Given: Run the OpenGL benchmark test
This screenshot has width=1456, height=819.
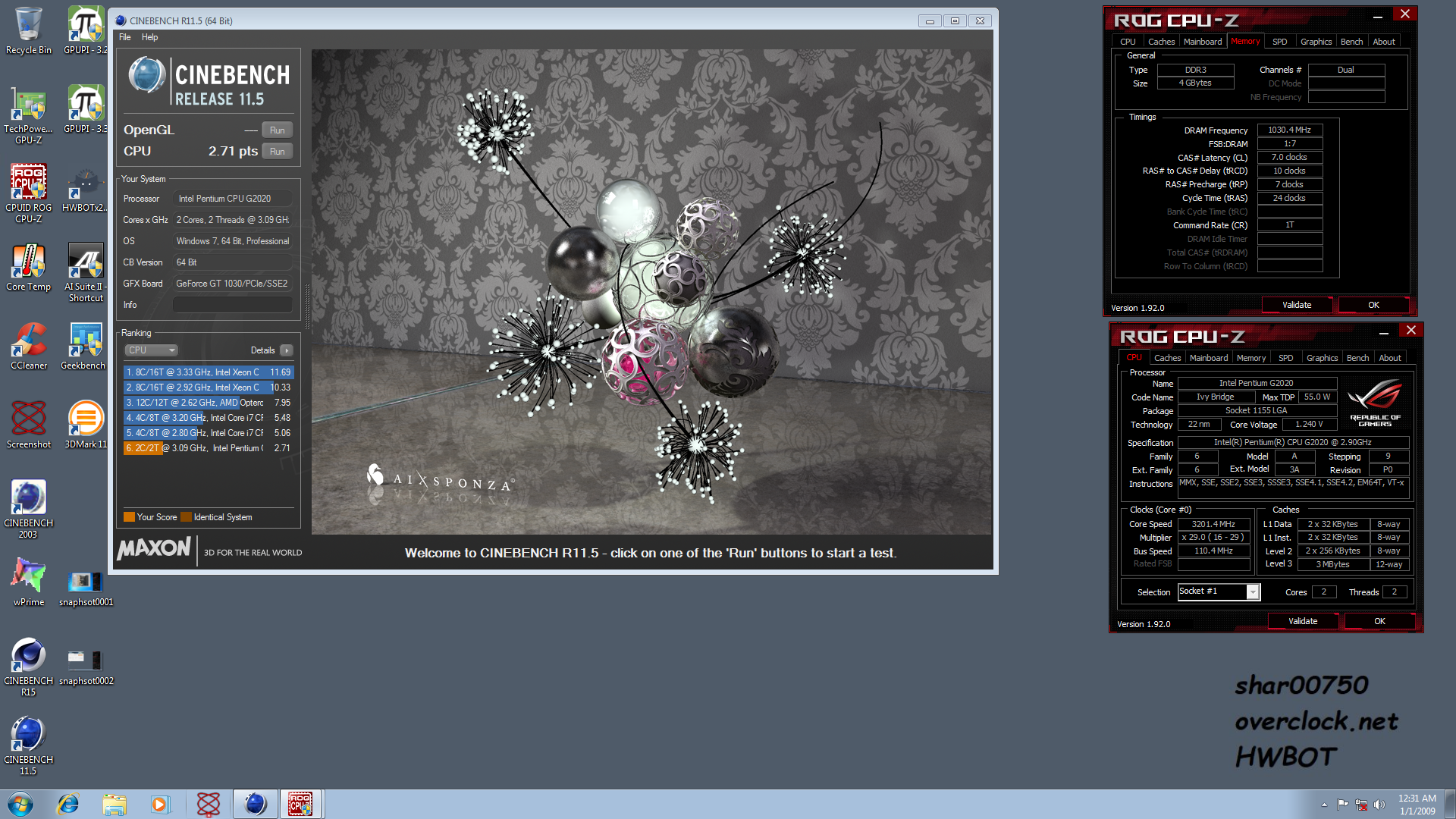Looking at the screenshot, I should point(278,130).
